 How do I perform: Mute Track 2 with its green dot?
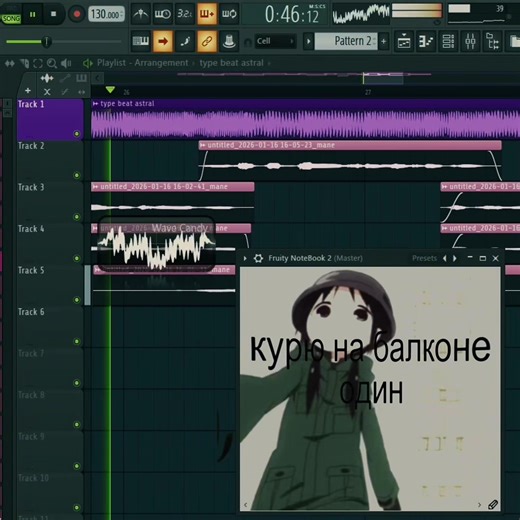click(x=77, y=175)
